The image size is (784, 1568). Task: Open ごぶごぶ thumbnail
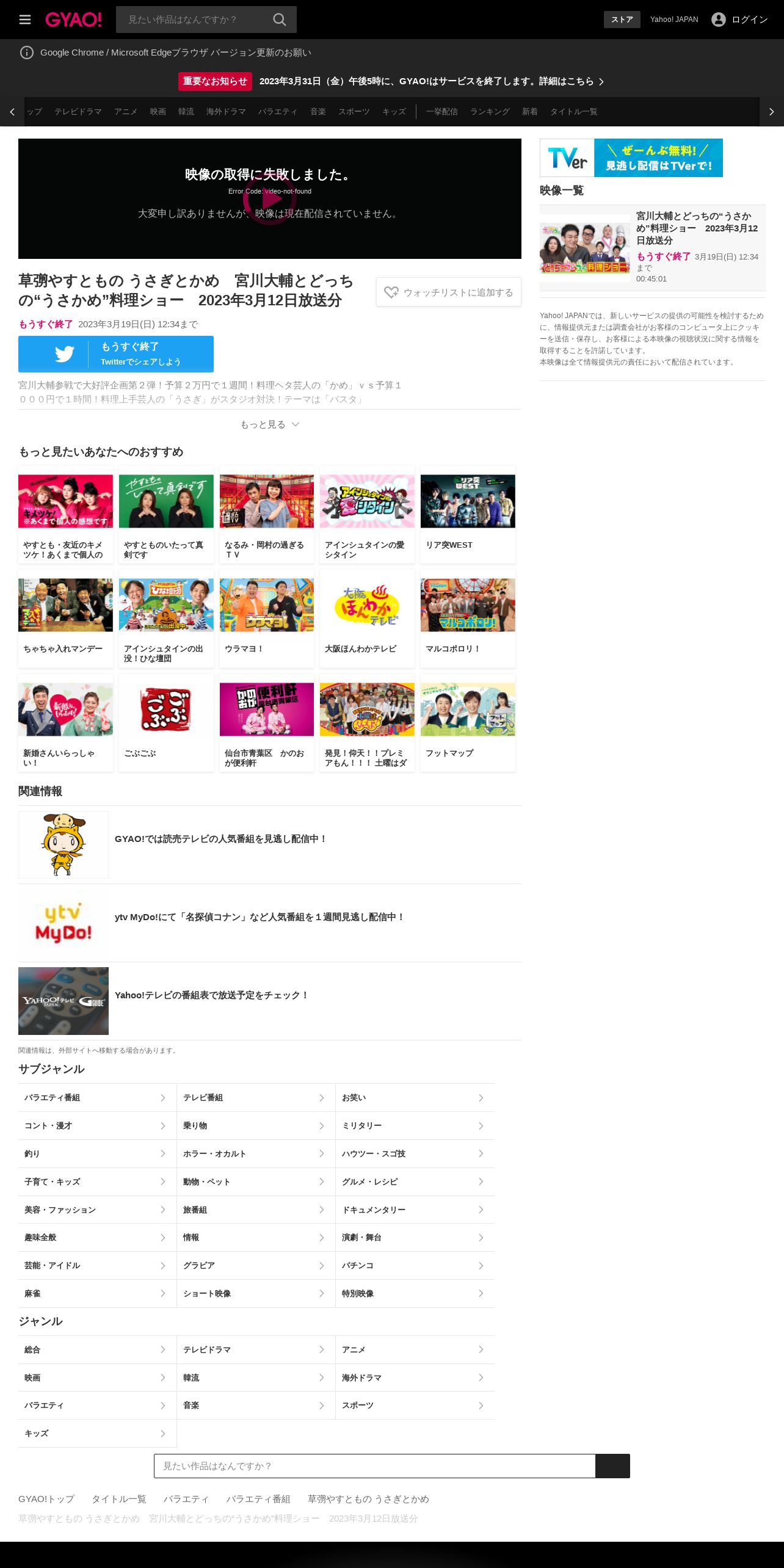point(166,710)
